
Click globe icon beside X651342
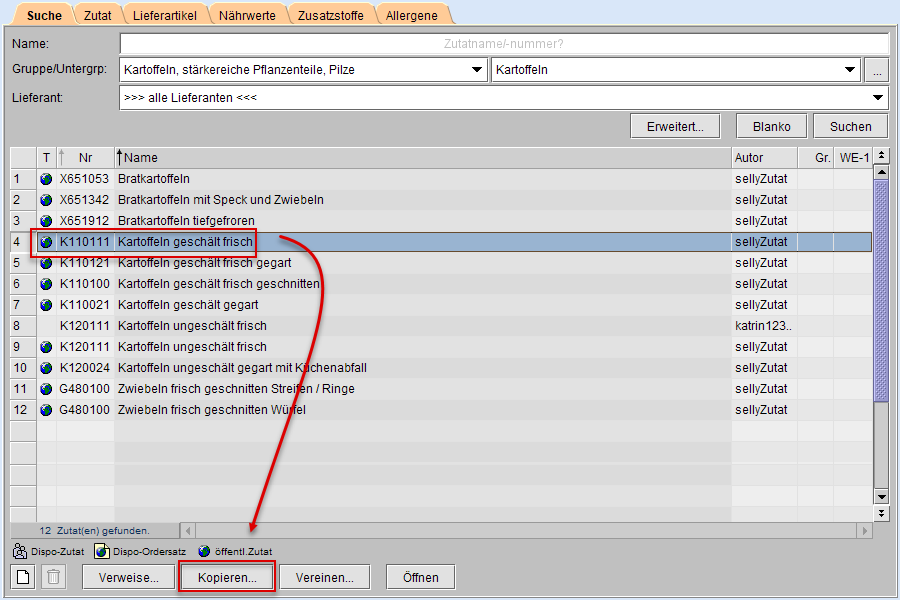click(x=46, y=200)
